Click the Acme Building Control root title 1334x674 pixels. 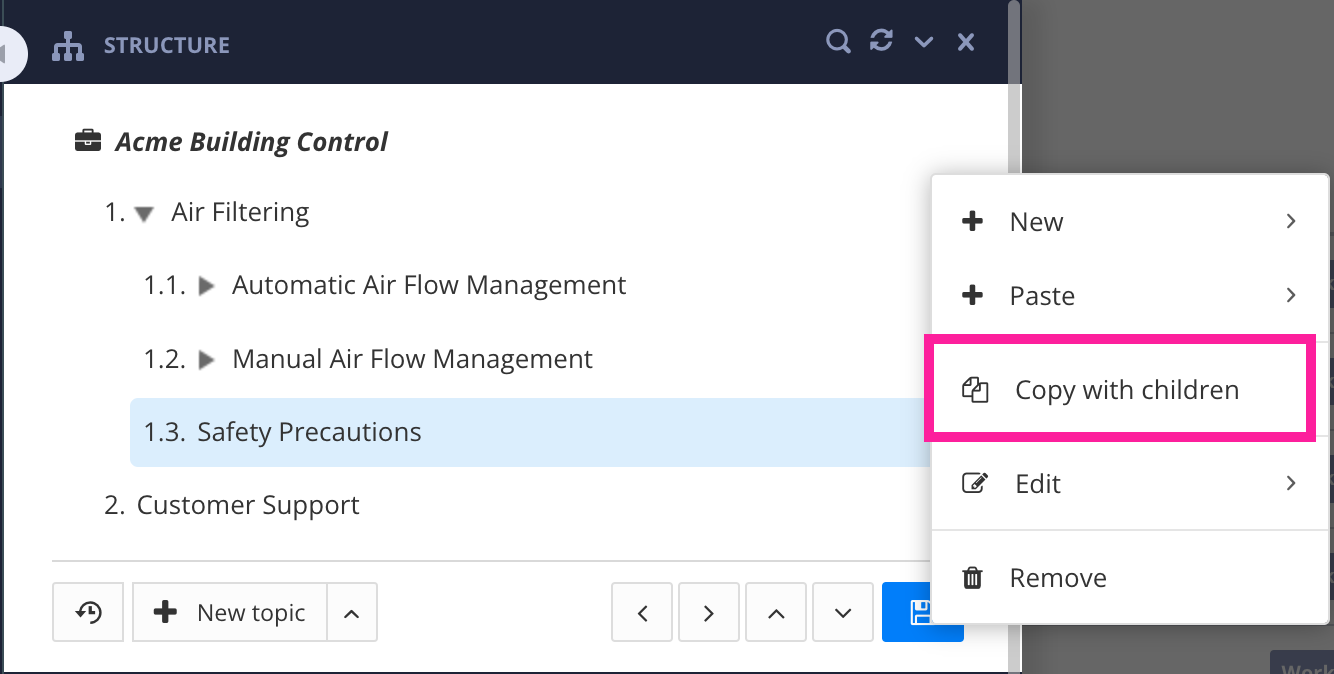251,142
